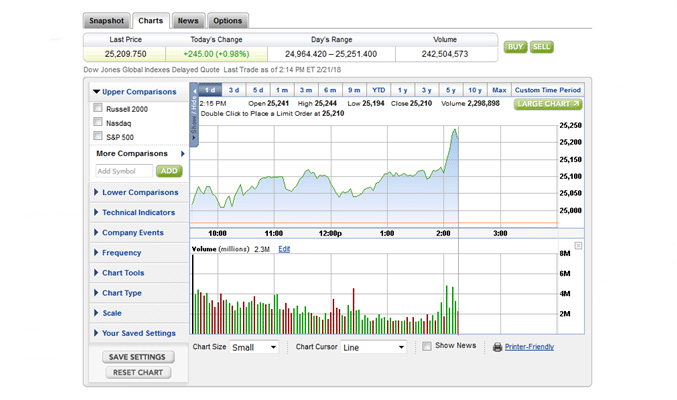
Task: Close the Volume panel with its X icon
Action: 578,245
